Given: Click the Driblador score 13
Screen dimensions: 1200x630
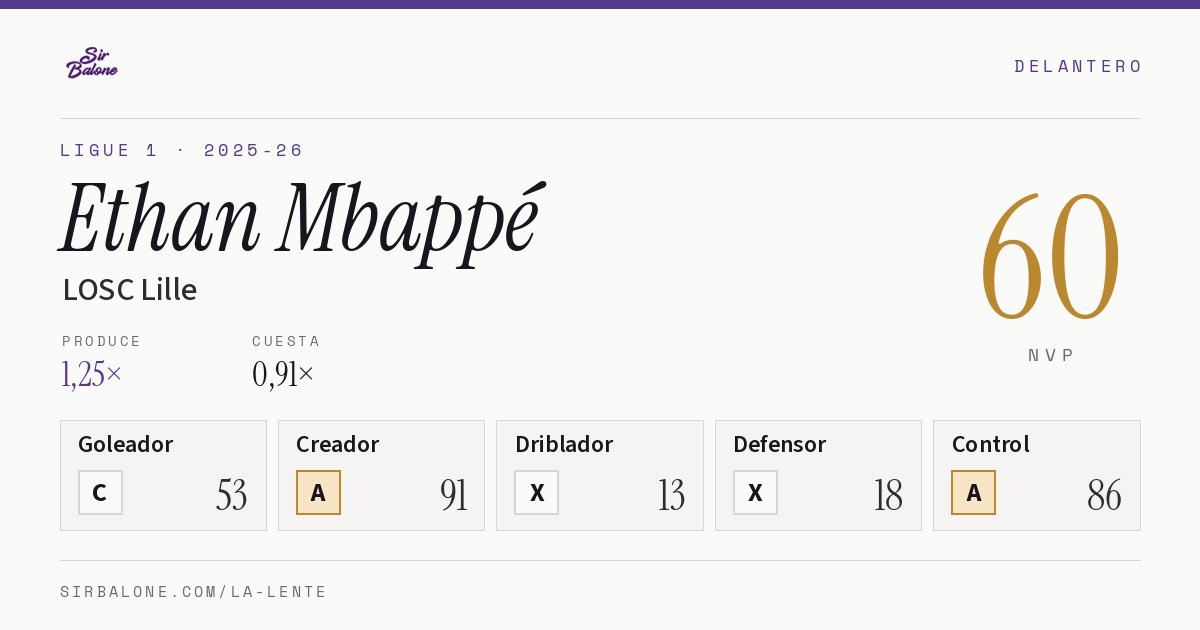Looking at the screenshot, I should [x=671, y=495].
